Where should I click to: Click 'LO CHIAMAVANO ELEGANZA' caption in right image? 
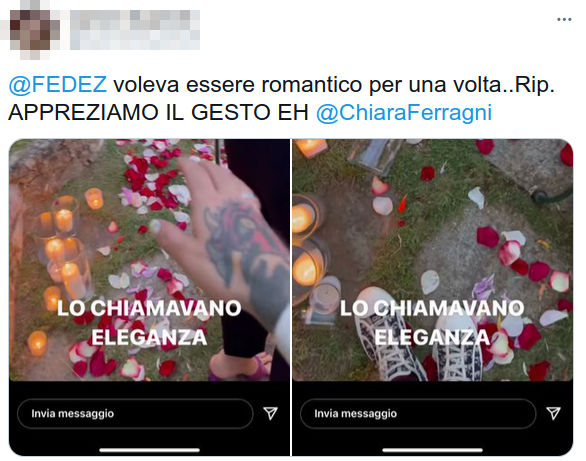tap(432, 323)
